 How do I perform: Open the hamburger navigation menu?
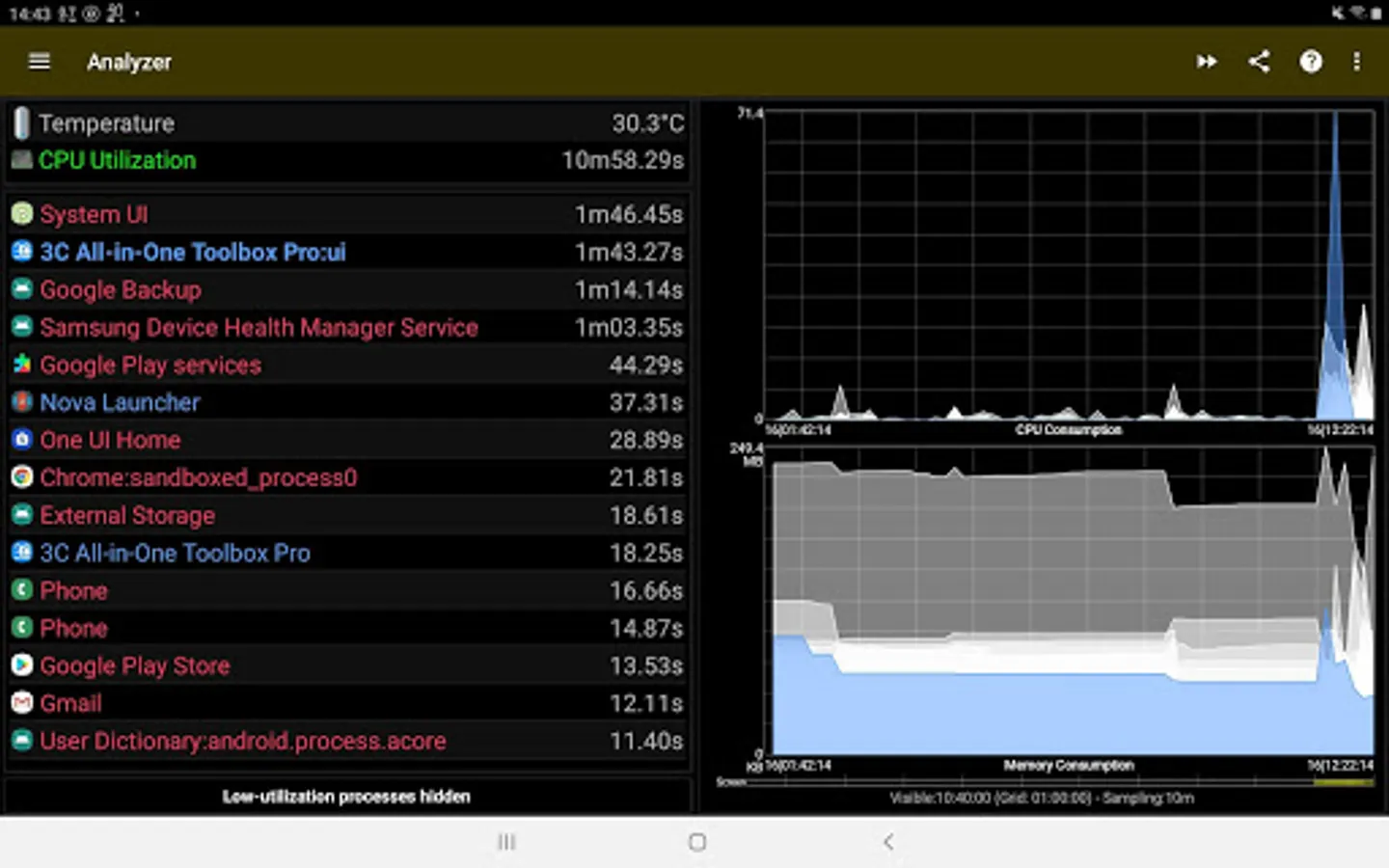pyautogui.click(x=40, y=62)
